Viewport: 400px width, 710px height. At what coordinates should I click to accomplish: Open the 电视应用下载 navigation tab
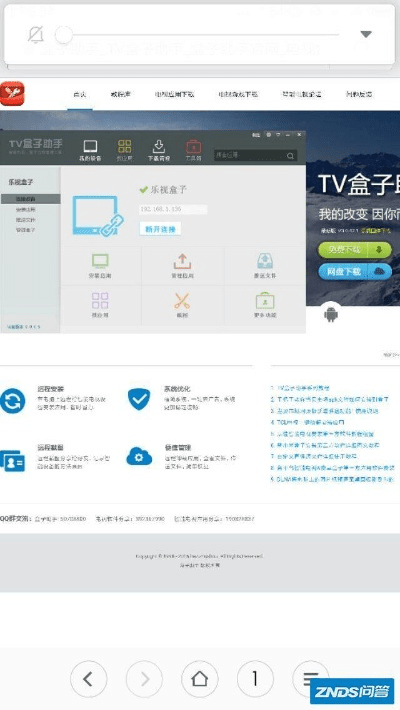click(174, 94)
